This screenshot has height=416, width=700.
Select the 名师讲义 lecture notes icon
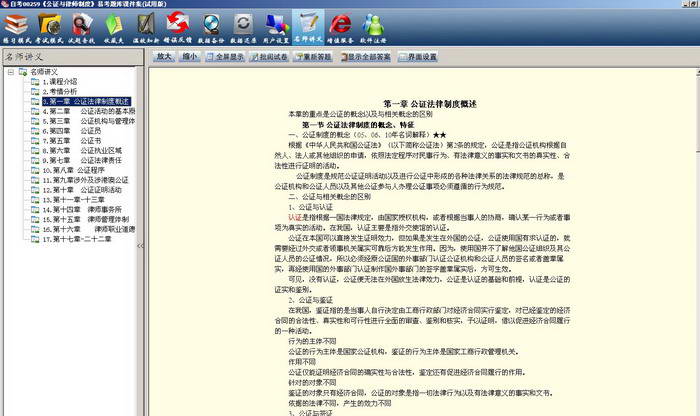(x=308, y=28)
